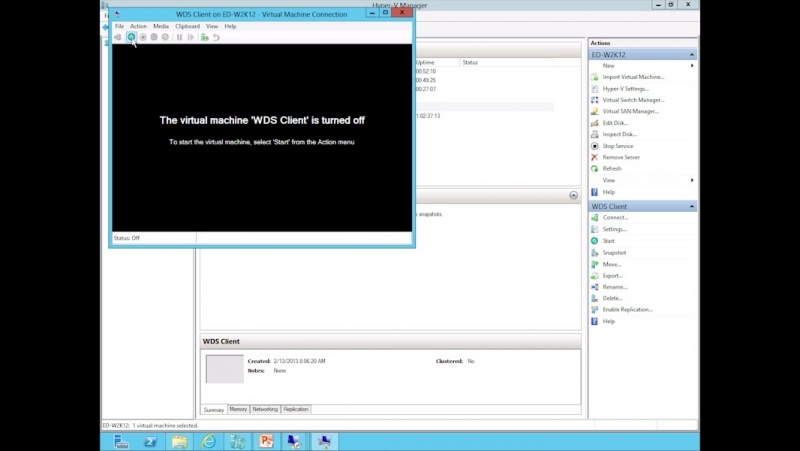Image resolution: width=800 pixels, height=451 pixels.
Task: Click Rename icon in Actions pane
Action: tap(594, 287)
